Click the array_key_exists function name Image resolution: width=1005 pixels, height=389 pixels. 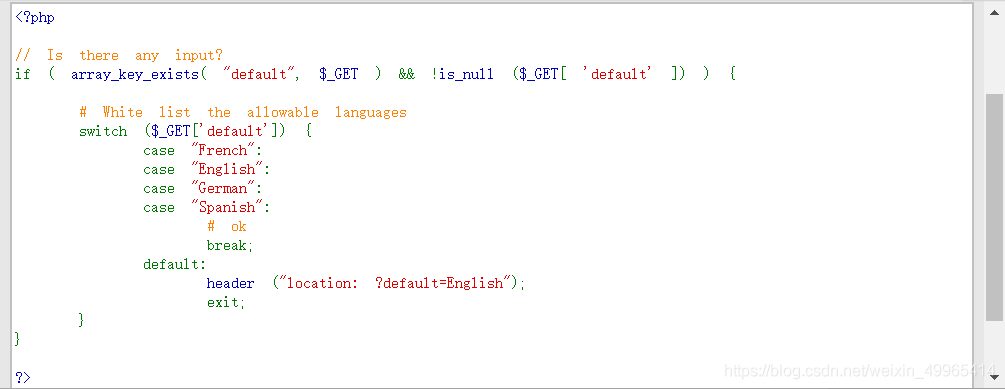pos(135,75)
